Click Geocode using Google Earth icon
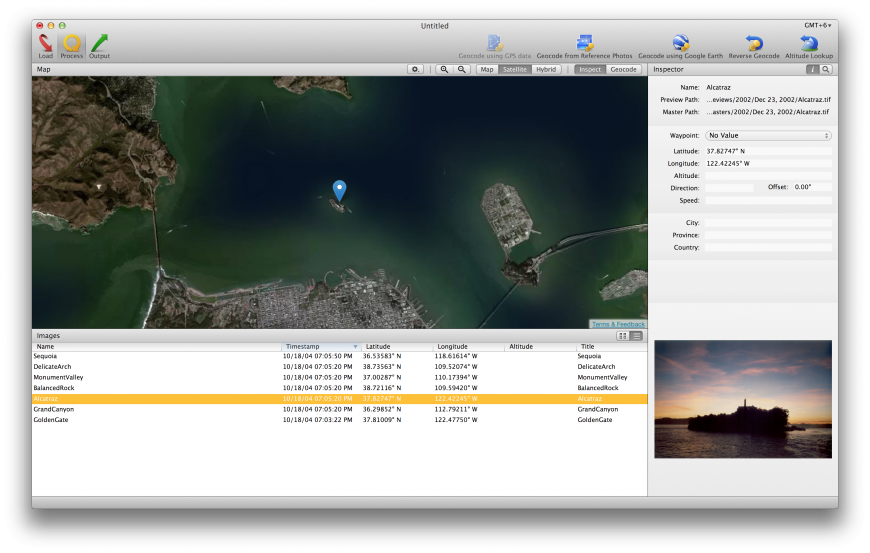870x553 pixels. coord(681,44)
